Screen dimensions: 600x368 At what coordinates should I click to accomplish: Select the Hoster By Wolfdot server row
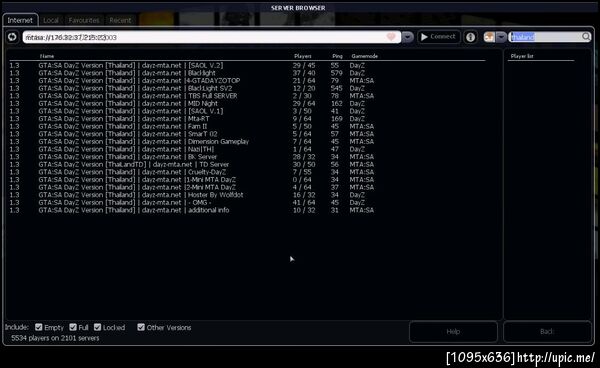point(247,195)
